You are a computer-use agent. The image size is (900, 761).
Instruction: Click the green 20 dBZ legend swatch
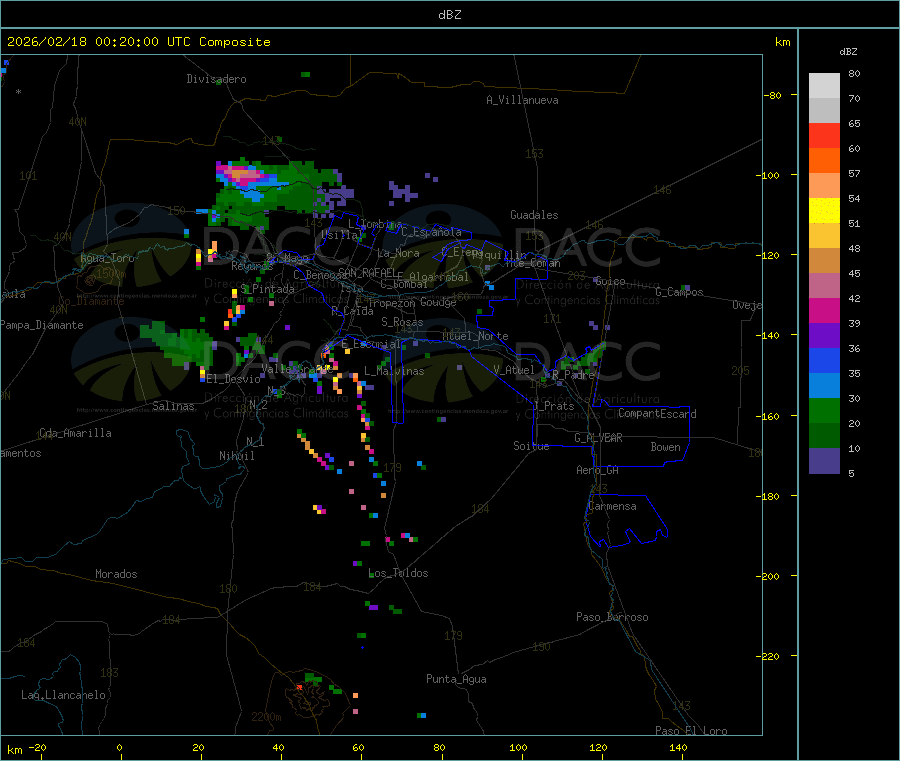click(x=824, y=410)
